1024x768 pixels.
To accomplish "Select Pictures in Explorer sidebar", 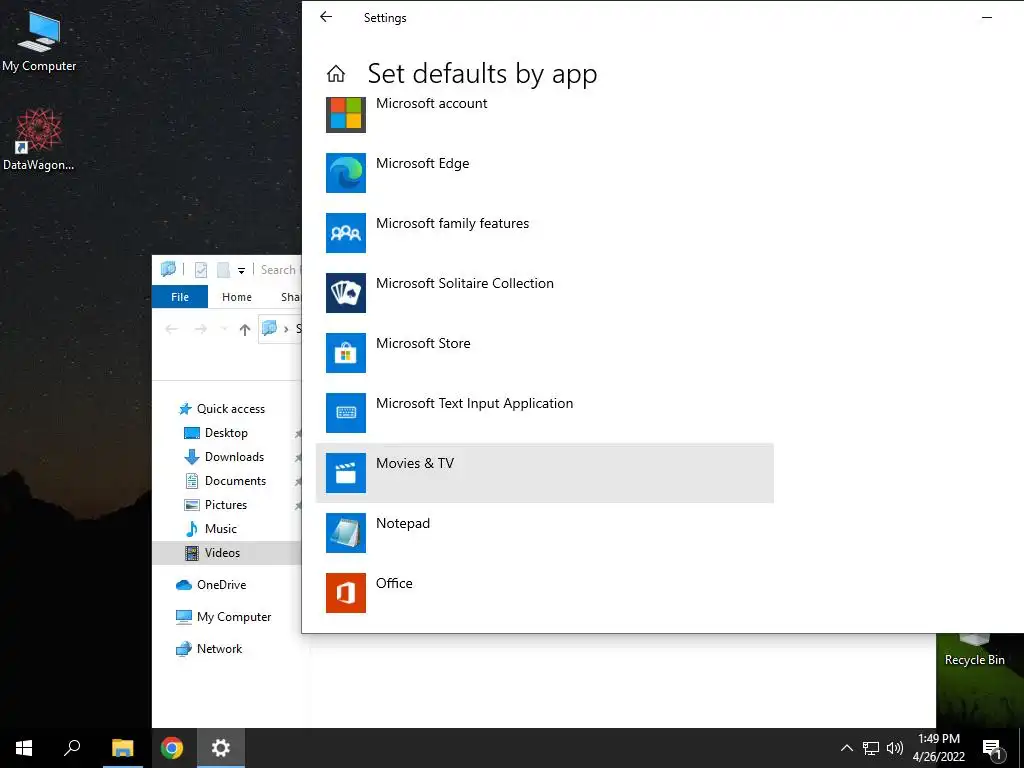I will (x=216, y=505).
